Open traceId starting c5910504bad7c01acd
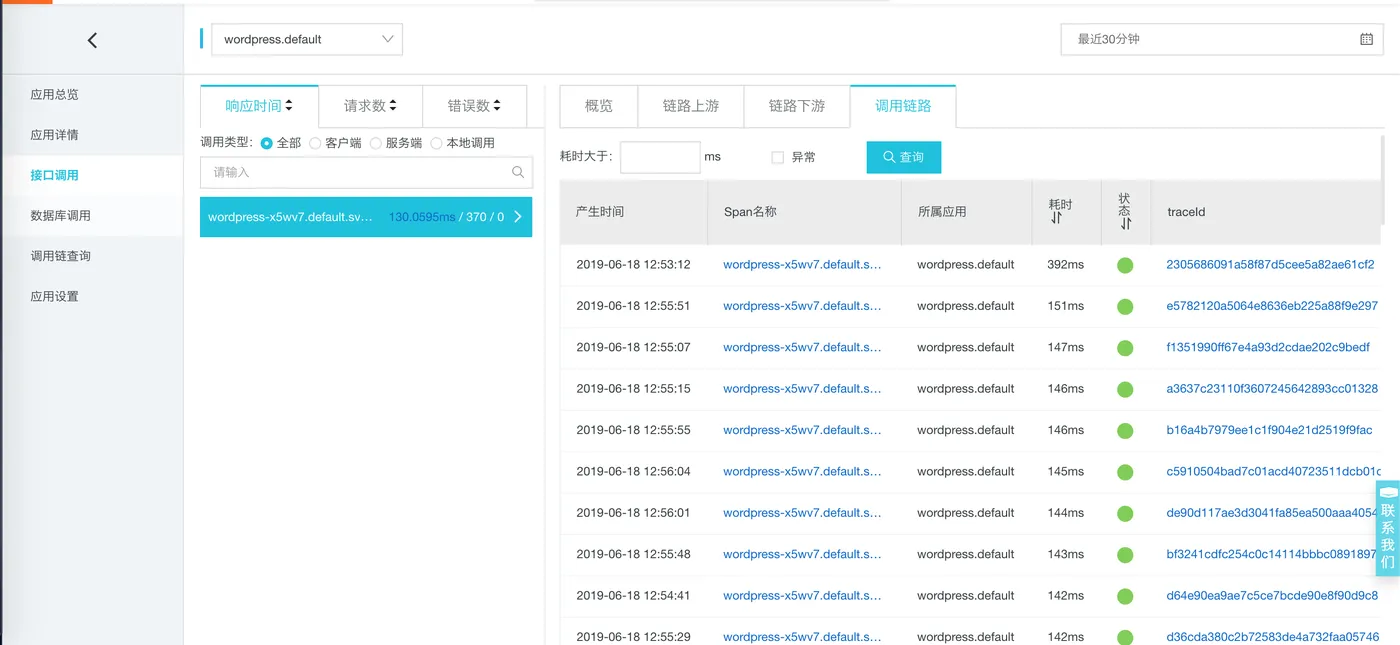 tap(1273, 471)
